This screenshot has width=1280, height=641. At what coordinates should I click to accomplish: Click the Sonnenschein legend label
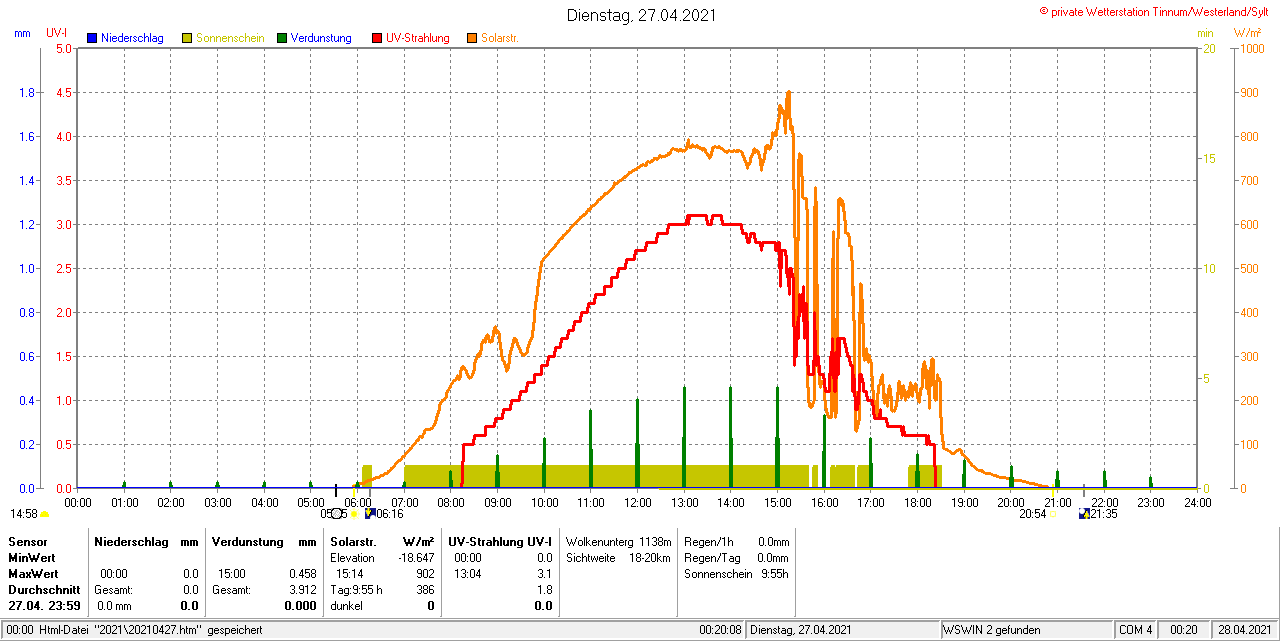230,38
